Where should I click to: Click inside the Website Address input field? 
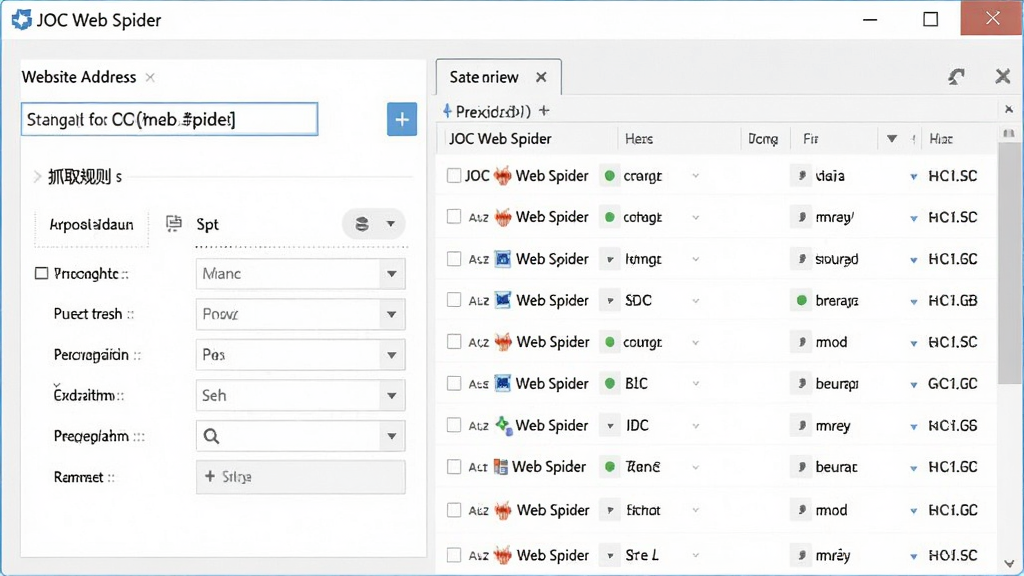(x=170, y=119)
